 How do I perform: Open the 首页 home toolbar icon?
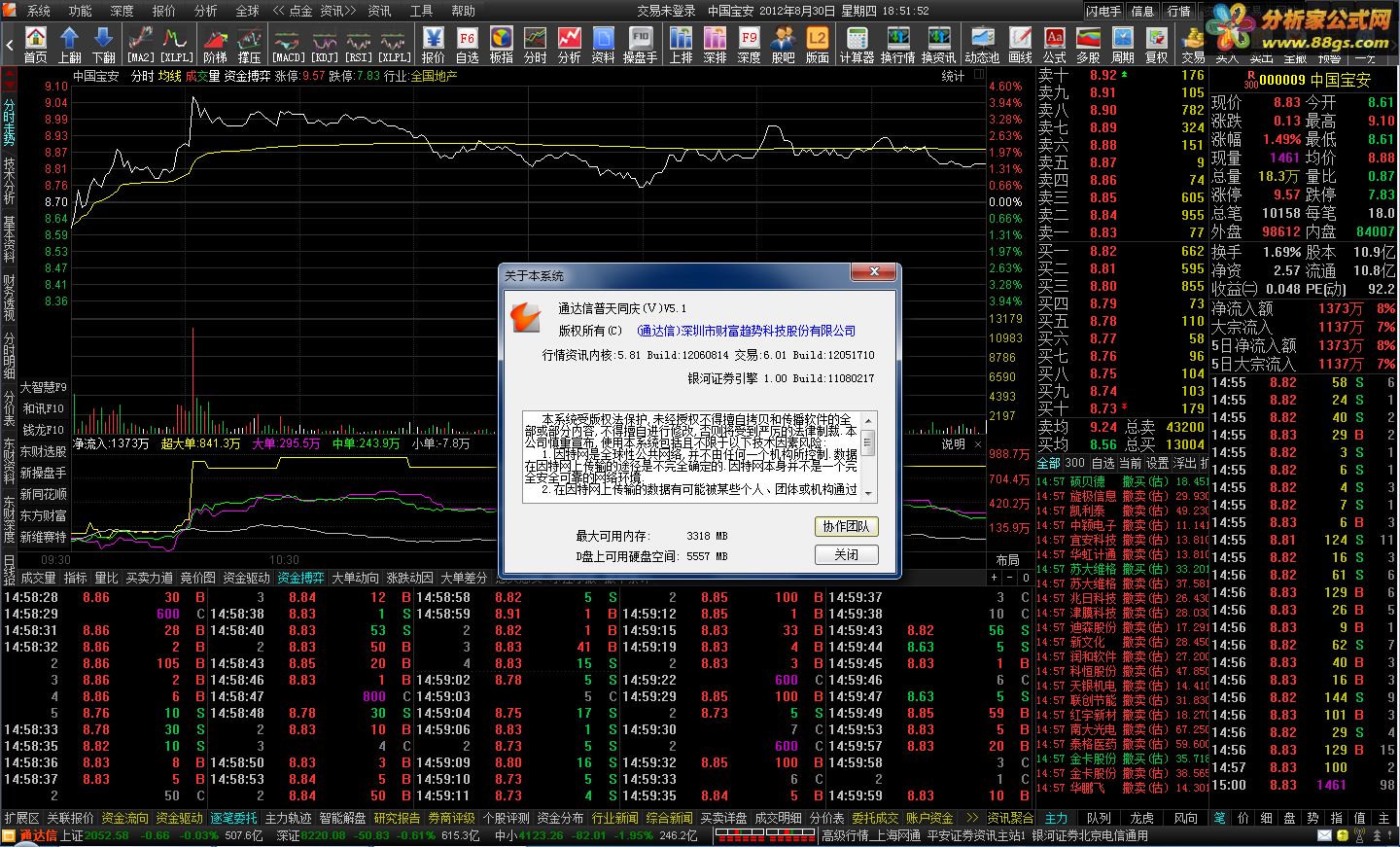pyautogui.click(x=35, y=45)
